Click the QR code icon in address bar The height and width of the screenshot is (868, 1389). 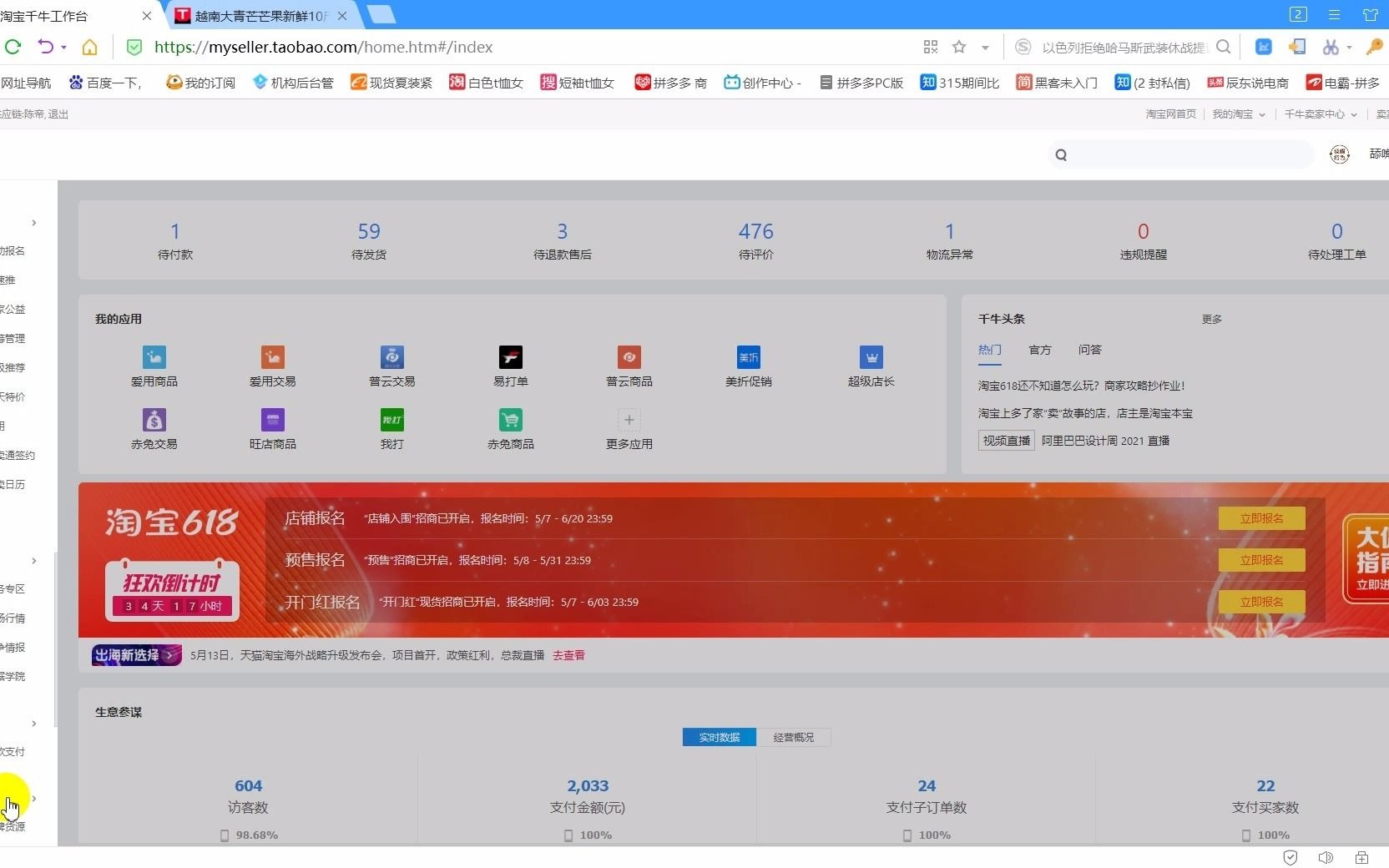coord(931,47)
